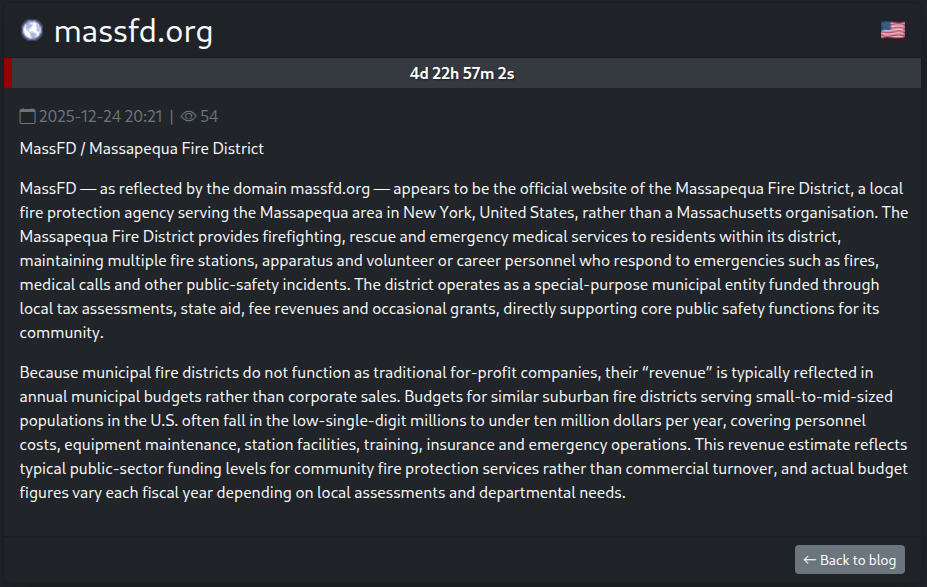927x587 pixels.
Task: Click the red marker on countdown bar
Action: 8,73
